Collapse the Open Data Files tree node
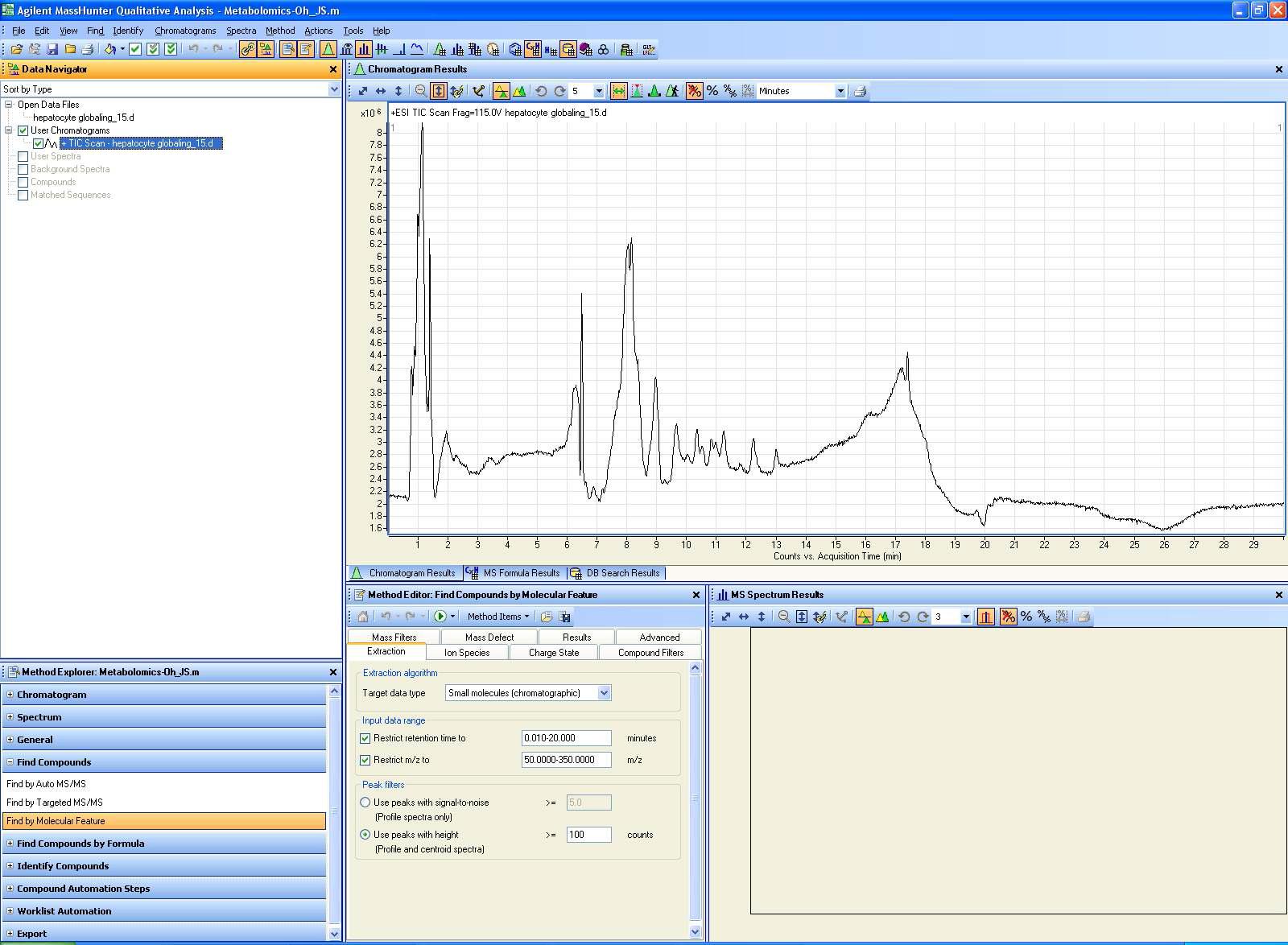 point(9,105)
